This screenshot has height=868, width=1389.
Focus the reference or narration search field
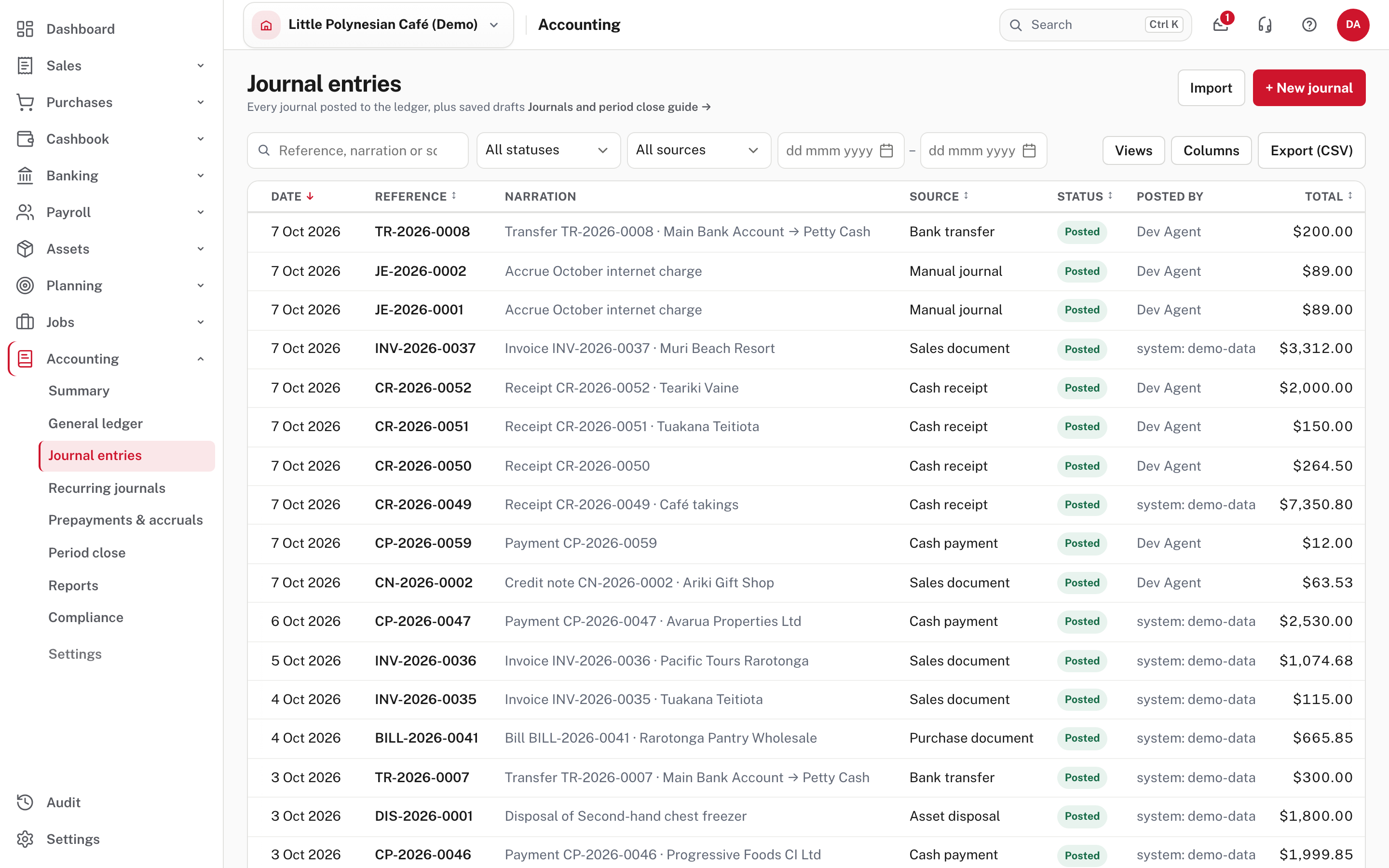click(357, 150)
